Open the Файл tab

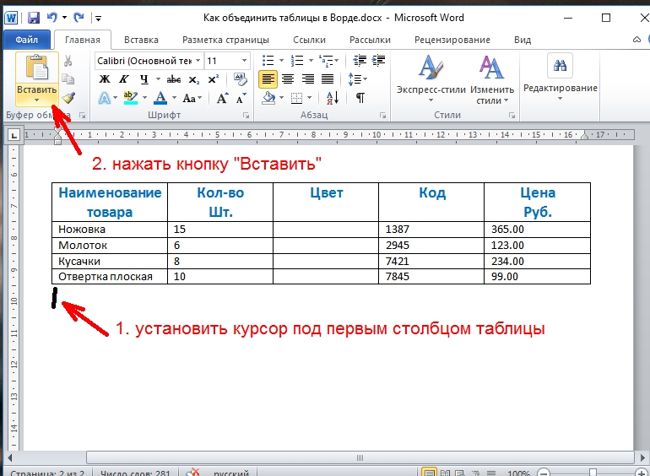click(x=27, y=40)
